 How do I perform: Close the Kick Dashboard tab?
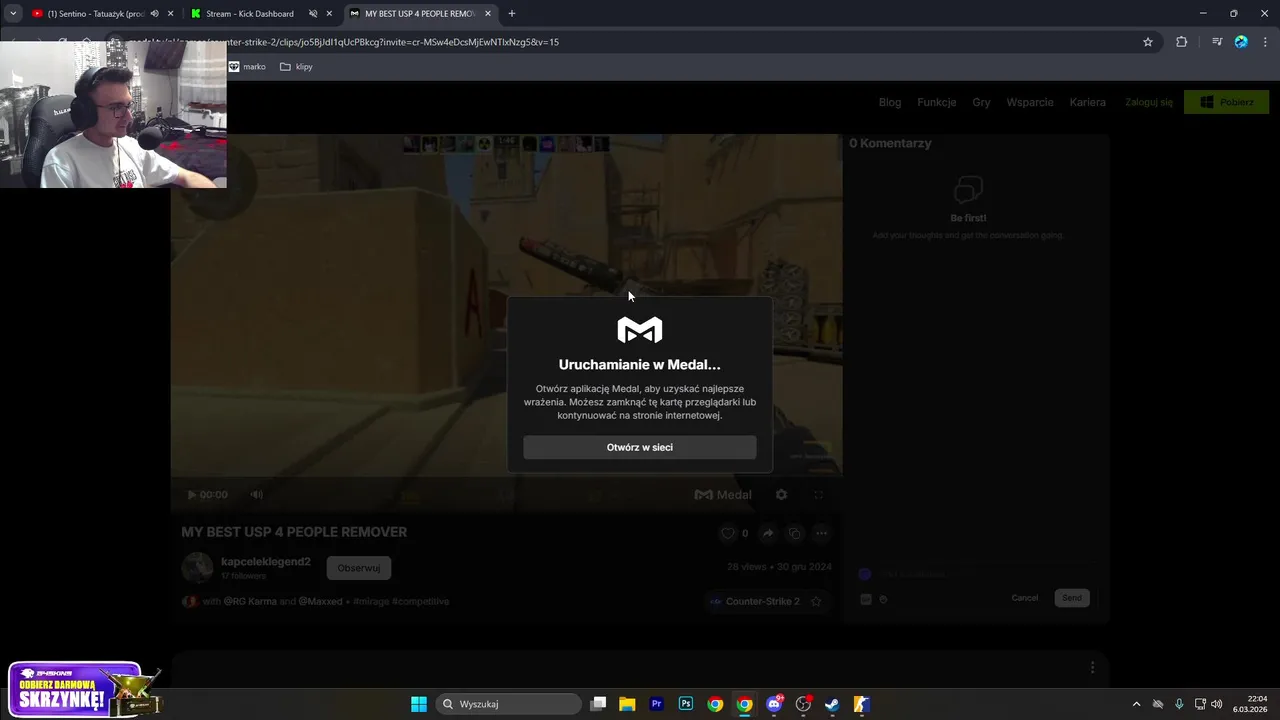329,14
